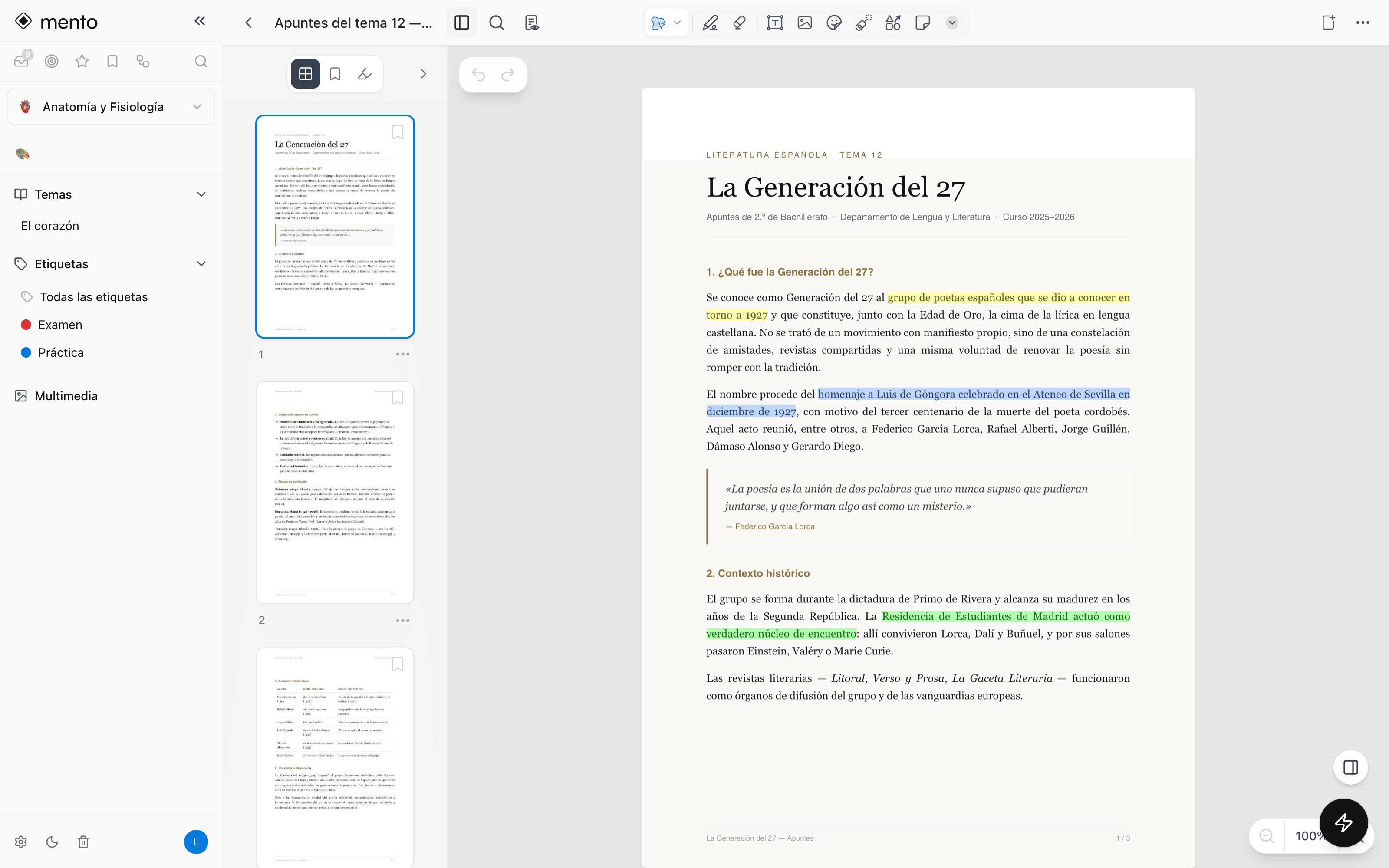Select the eraser tool
Screen dimensions: 1389x868
pyautogui.click(x=740, y=23)
